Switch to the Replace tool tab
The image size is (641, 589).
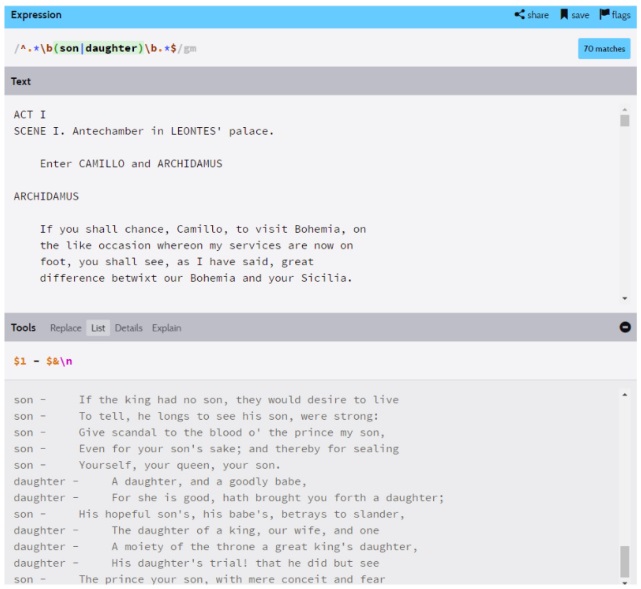[66, 328]
